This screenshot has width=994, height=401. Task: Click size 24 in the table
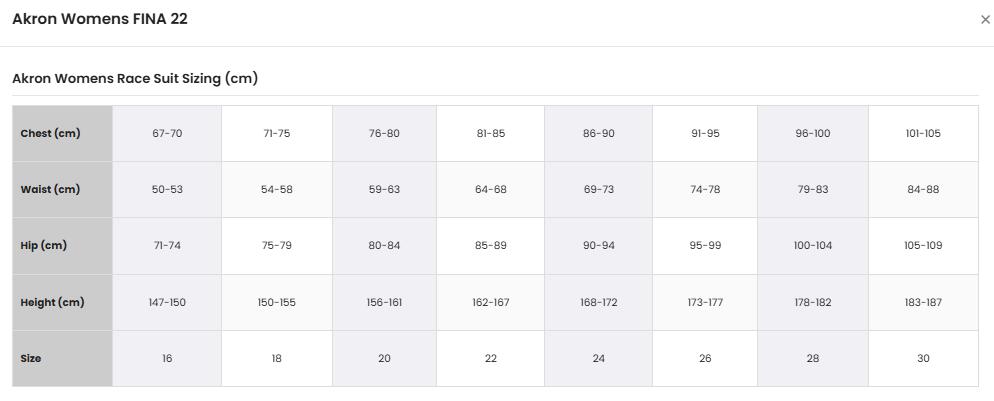pyautogui.click(x=598, y=359)
